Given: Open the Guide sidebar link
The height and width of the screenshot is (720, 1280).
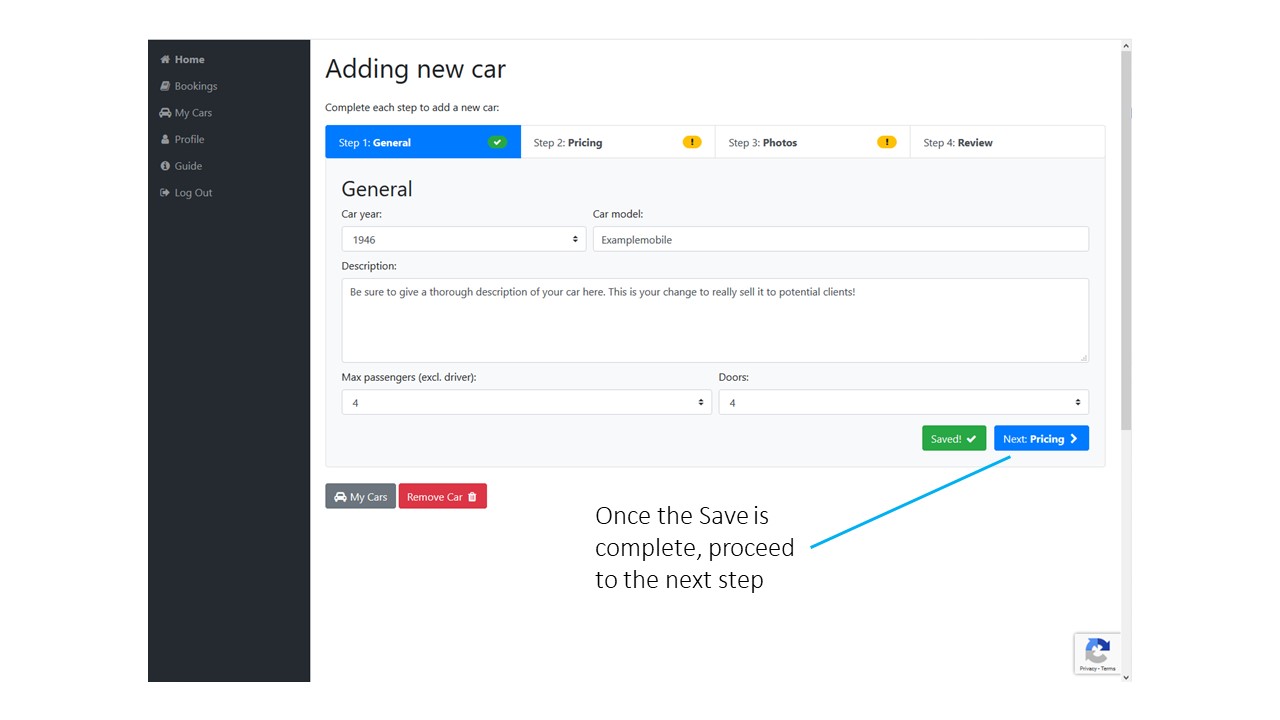Looking at the screenshot, I should point(181,166).
